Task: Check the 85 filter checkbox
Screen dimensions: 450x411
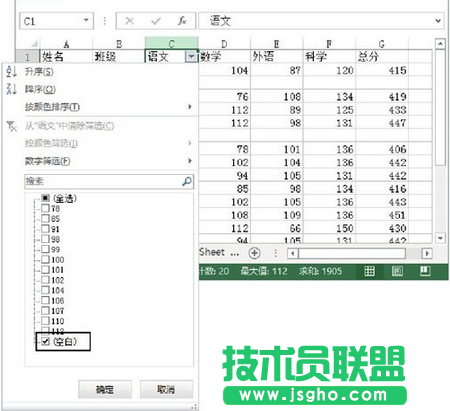Action: click(45, 219)
